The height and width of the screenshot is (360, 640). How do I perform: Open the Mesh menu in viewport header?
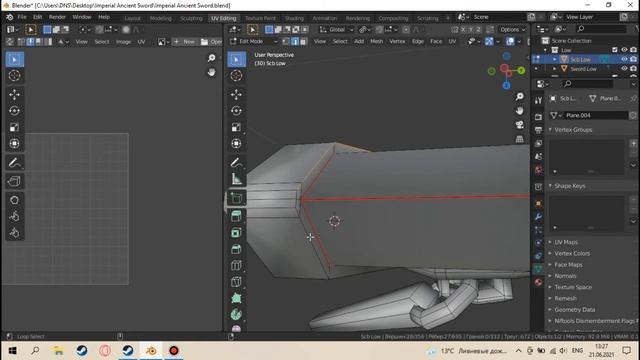point(376,41)
